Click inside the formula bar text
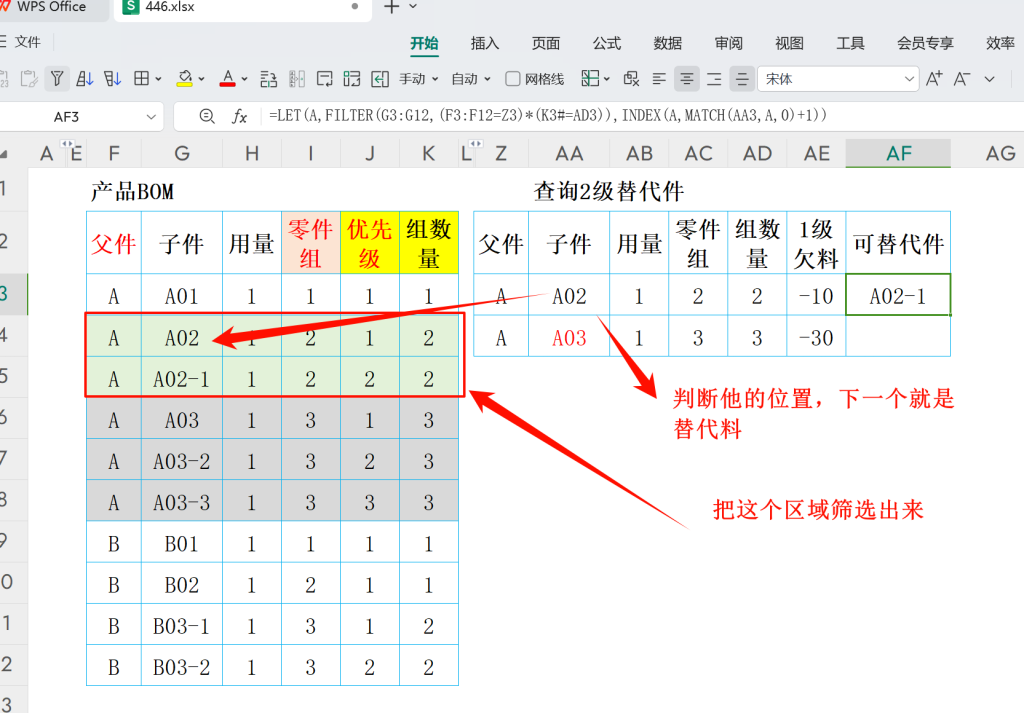 tap(547, 116)
